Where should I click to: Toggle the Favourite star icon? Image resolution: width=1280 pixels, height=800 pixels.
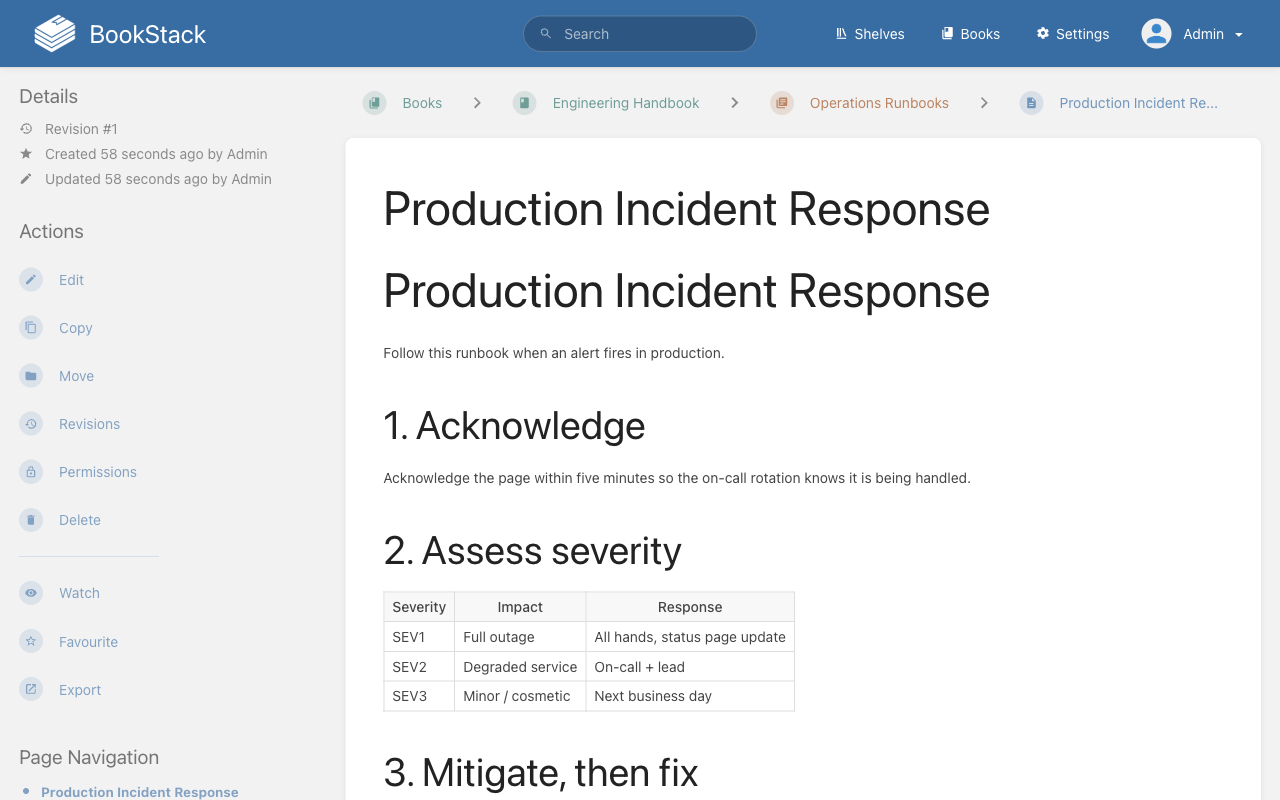click(31, 642)
